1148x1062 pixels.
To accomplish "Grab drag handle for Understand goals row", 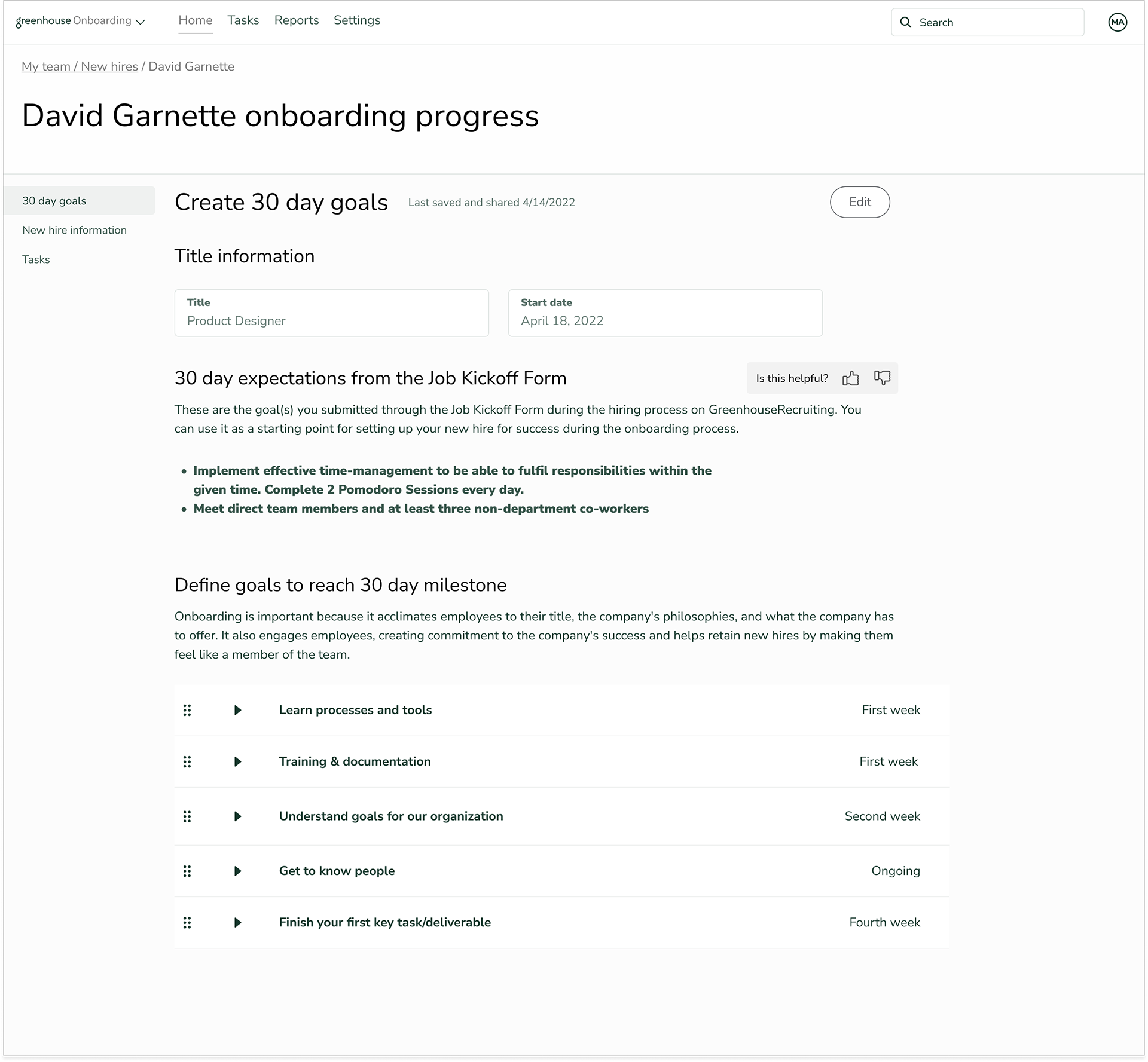I will tap(187, 816).
